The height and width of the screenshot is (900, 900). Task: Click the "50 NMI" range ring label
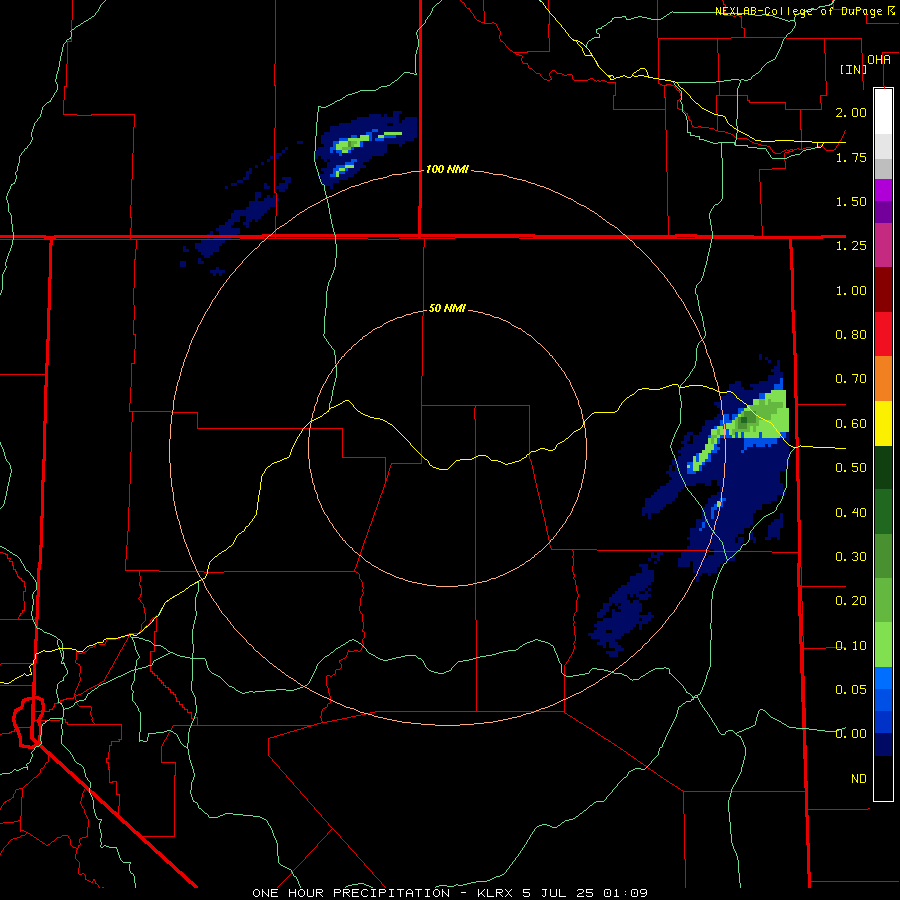pyautogui.click(x=447, y=308)
